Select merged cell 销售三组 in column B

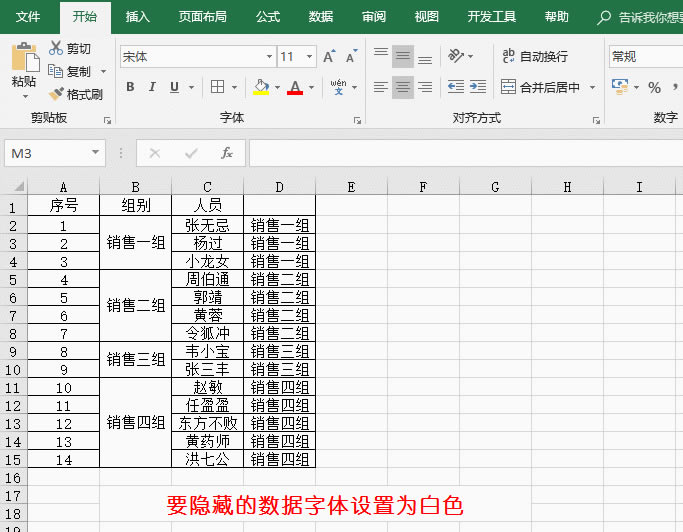135,359
